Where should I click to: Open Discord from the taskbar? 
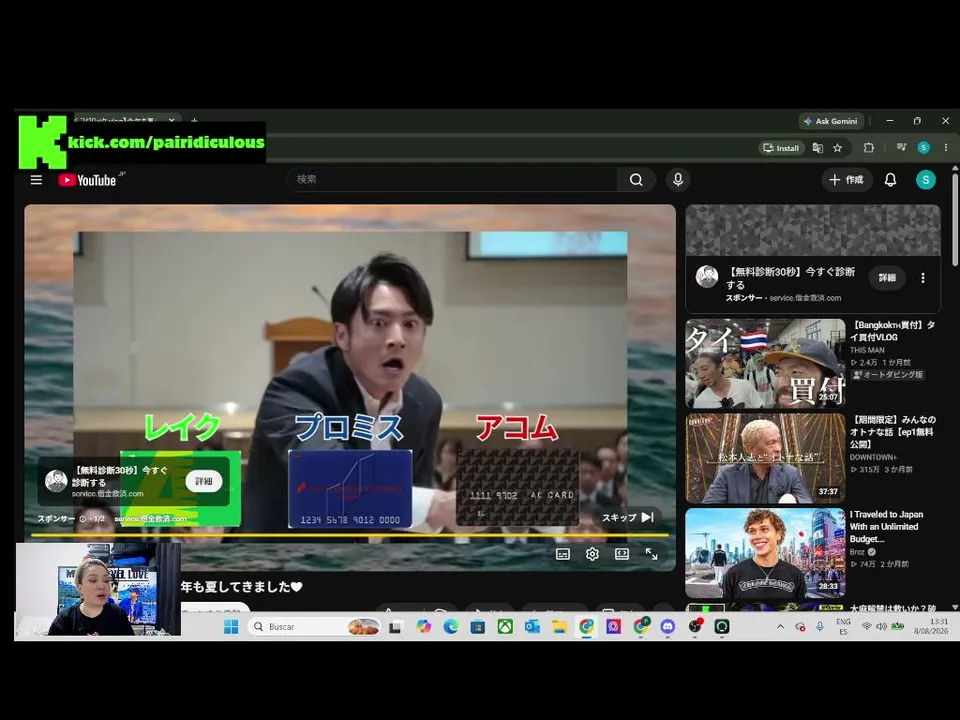[x=667, y=626]
